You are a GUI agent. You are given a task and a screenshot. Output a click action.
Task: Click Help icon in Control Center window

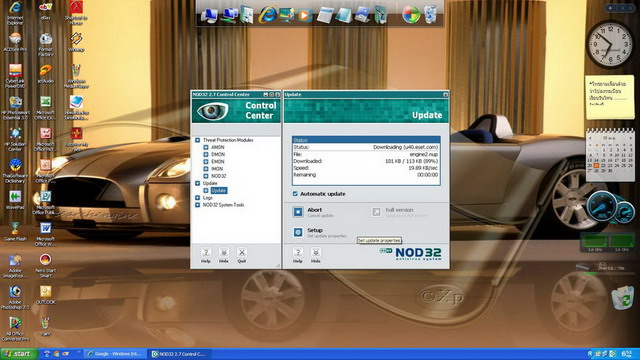(206, 253)
